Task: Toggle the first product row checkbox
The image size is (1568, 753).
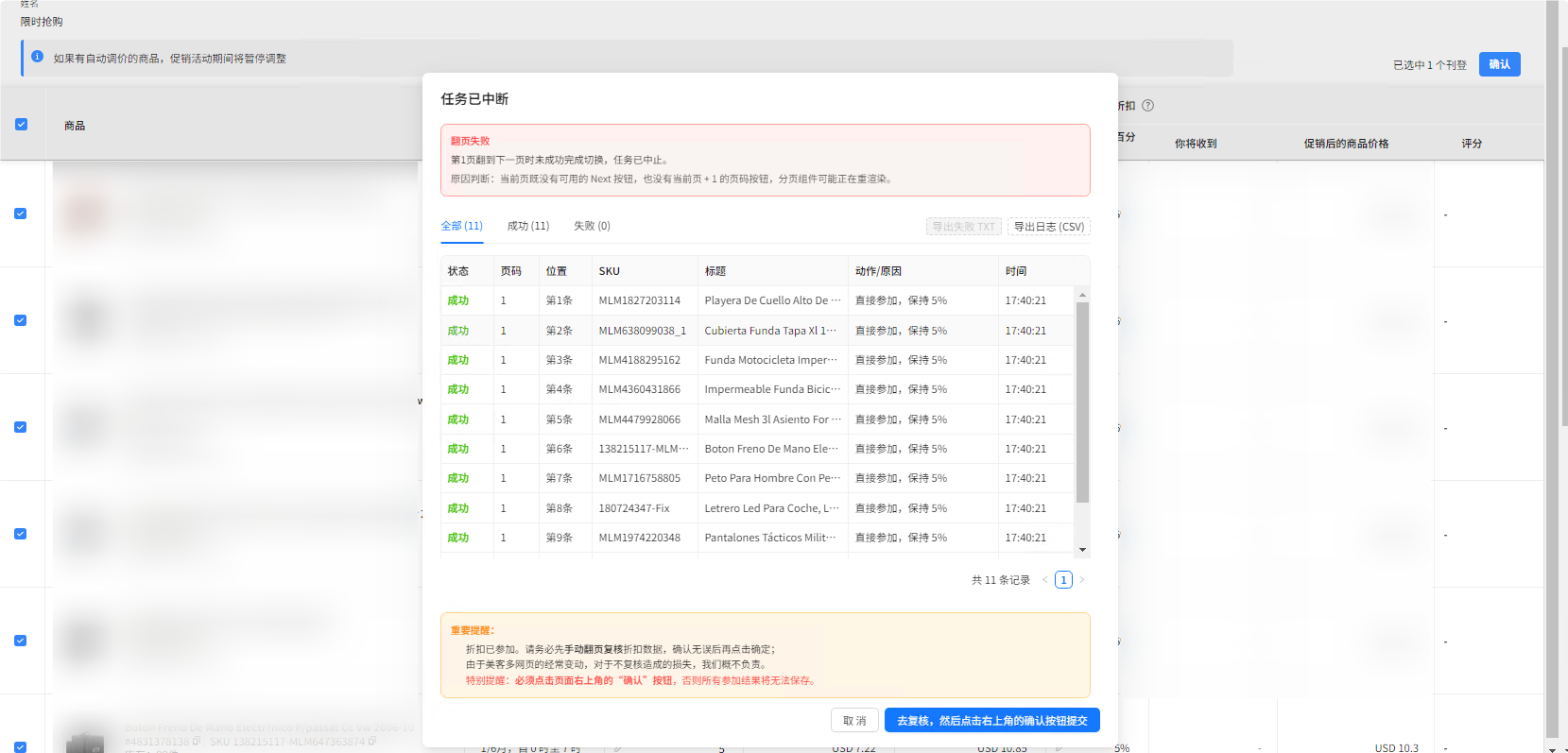Action: (20, 214)
